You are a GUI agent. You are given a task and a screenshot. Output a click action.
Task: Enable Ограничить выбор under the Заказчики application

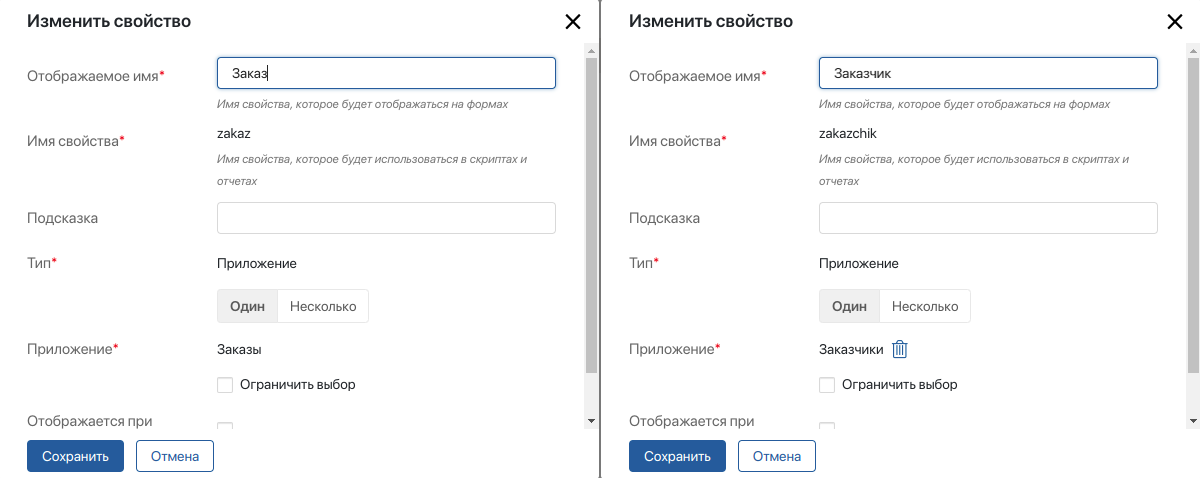[827, 384]
